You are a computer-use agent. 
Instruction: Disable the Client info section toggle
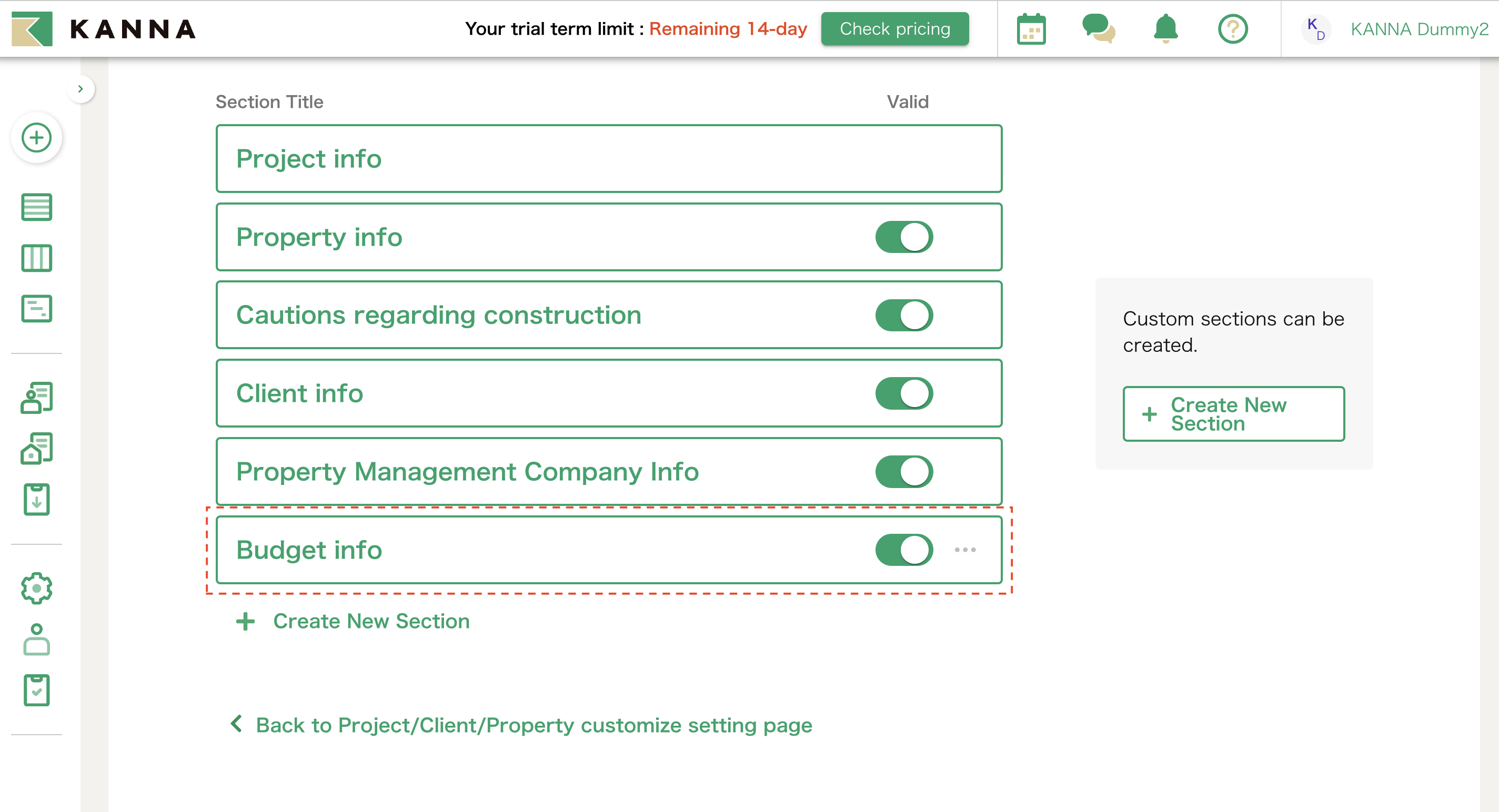pos(904,393)
